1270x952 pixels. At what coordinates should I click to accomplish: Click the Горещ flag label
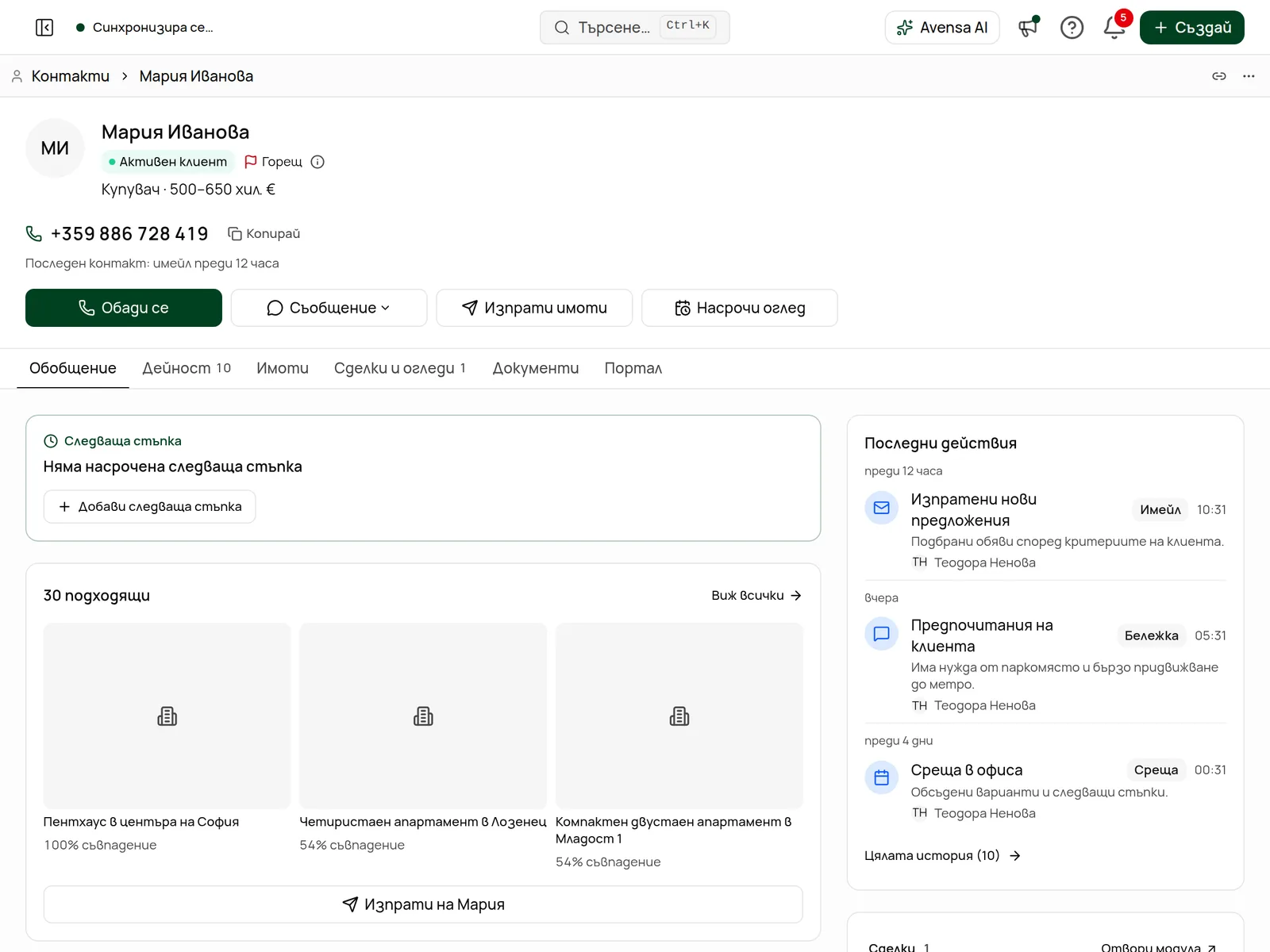pos(273,162)
